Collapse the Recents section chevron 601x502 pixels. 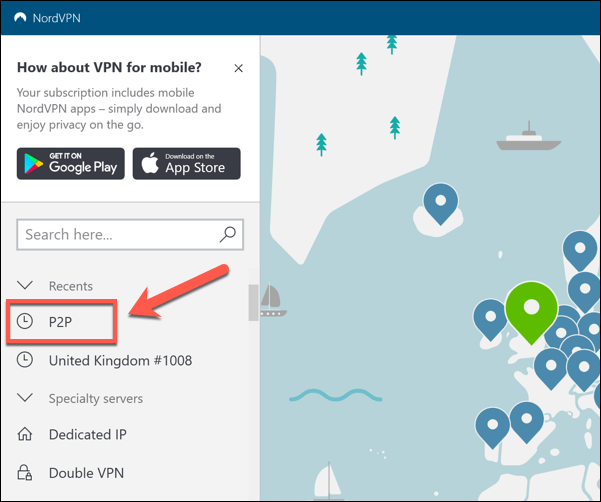pyautogui.click(x=25, y=285)
